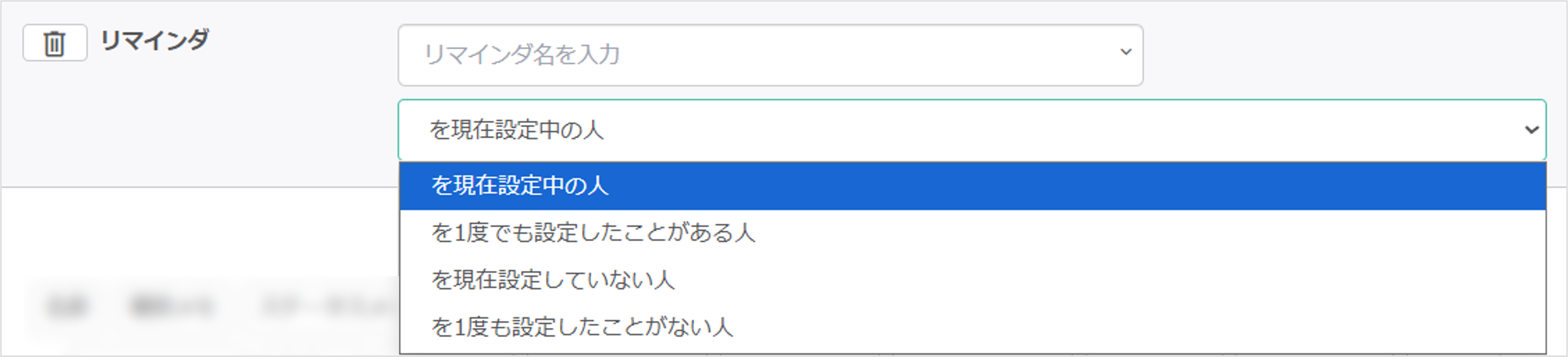This screenshot has width=1568, height=357.
Task: Pick を1度も設定したことがない人
Action: (x=582, y=328)
